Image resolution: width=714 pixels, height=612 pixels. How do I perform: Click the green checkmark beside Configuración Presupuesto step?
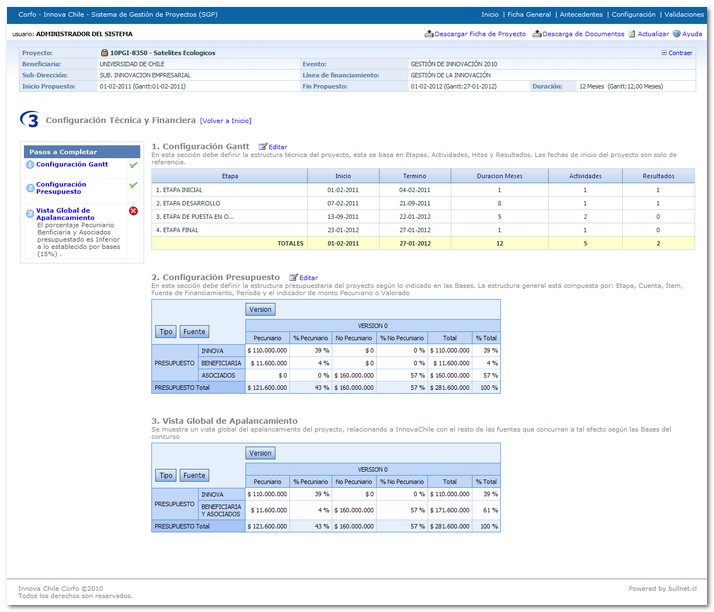pos(133,185)
